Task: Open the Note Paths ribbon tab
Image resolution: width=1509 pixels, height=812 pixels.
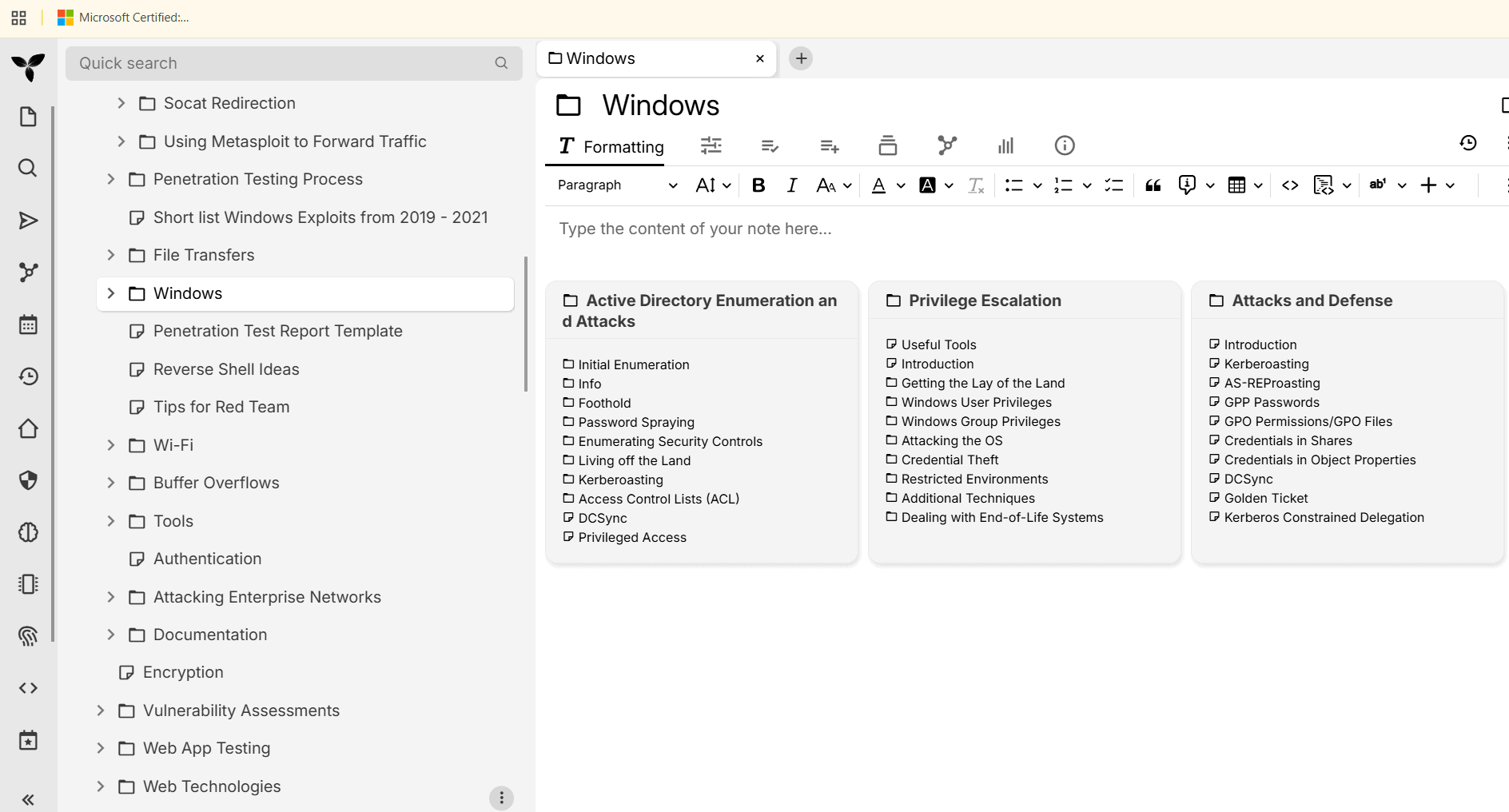Action: [888, 145]
